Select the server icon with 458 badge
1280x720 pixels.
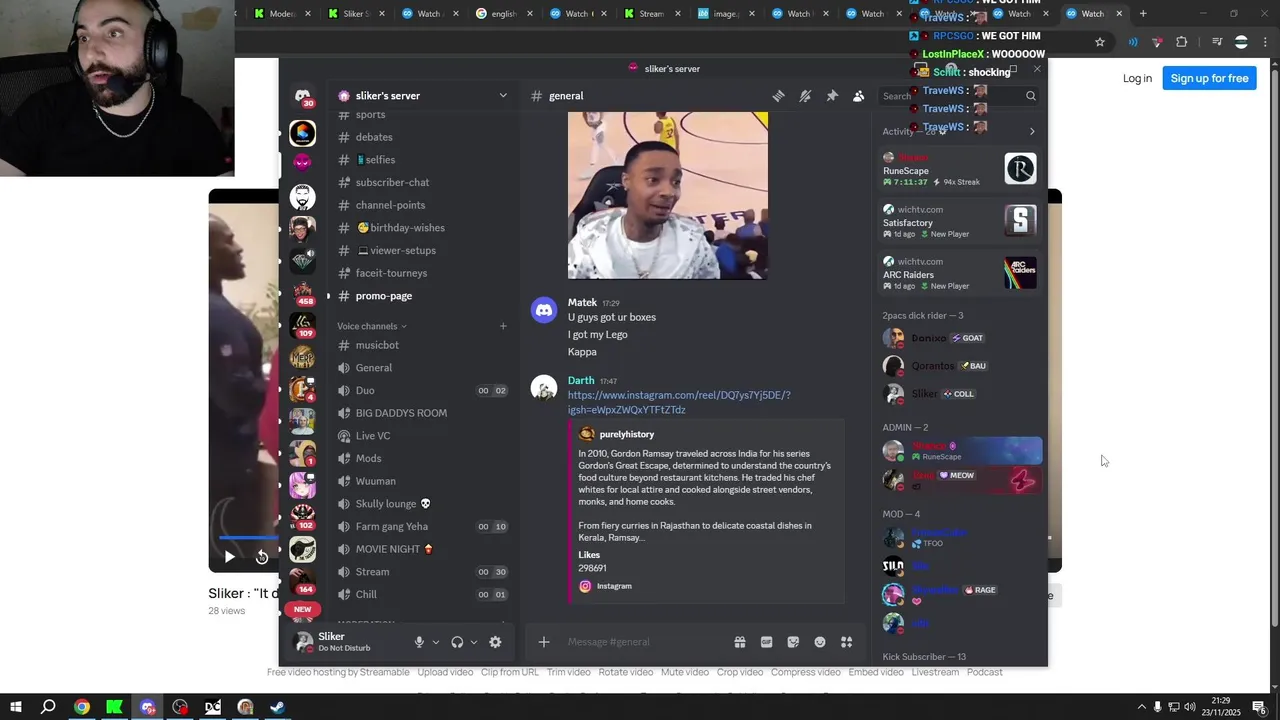point(302,293)
